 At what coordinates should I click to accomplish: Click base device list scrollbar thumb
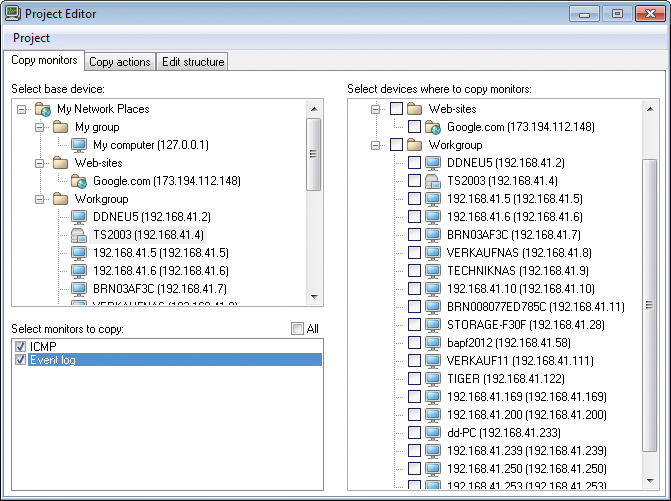(314, 154)
